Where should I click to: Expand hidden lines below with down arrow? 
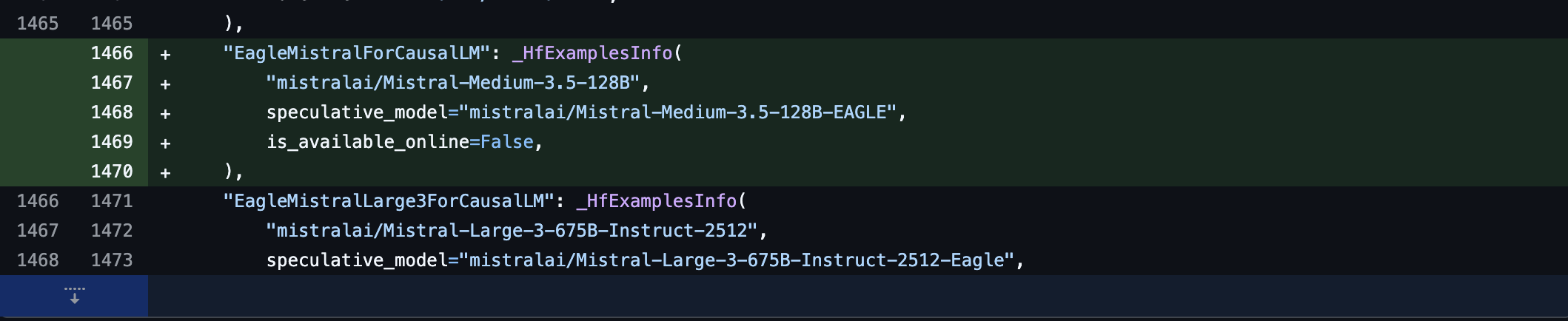click(x=74, y=296)
